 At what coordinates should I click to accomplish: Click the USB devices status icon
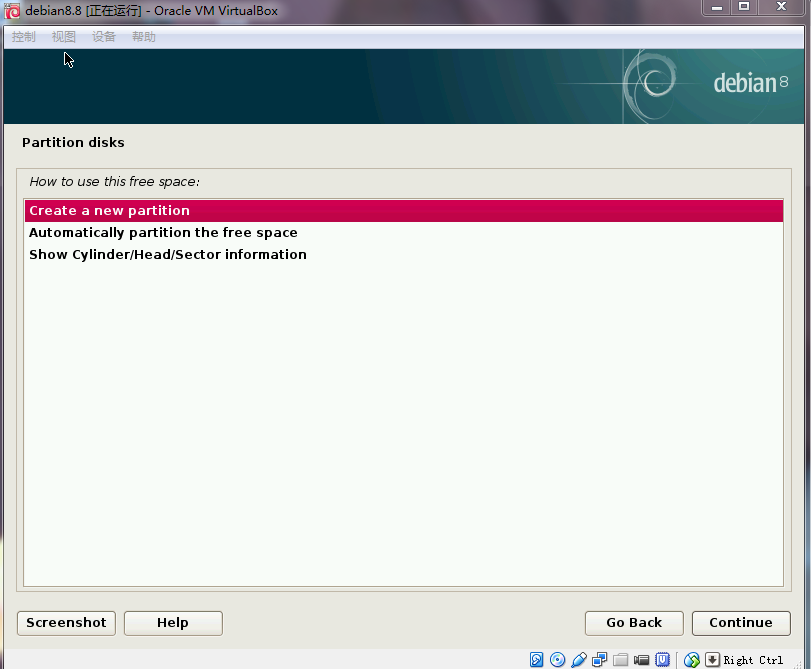click(579, 660)
